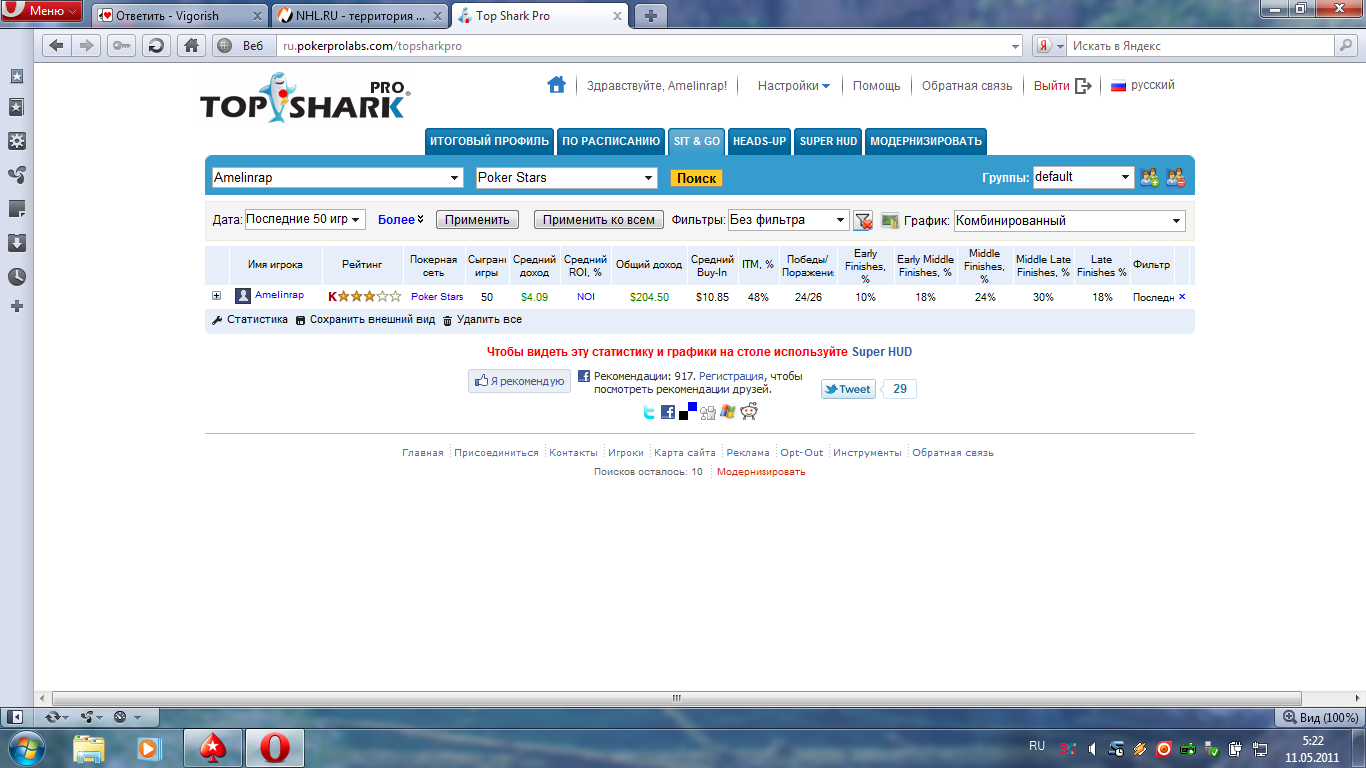1366x768 pixels.
Task: Click the Windows Start orb
Action: [27, 748]
